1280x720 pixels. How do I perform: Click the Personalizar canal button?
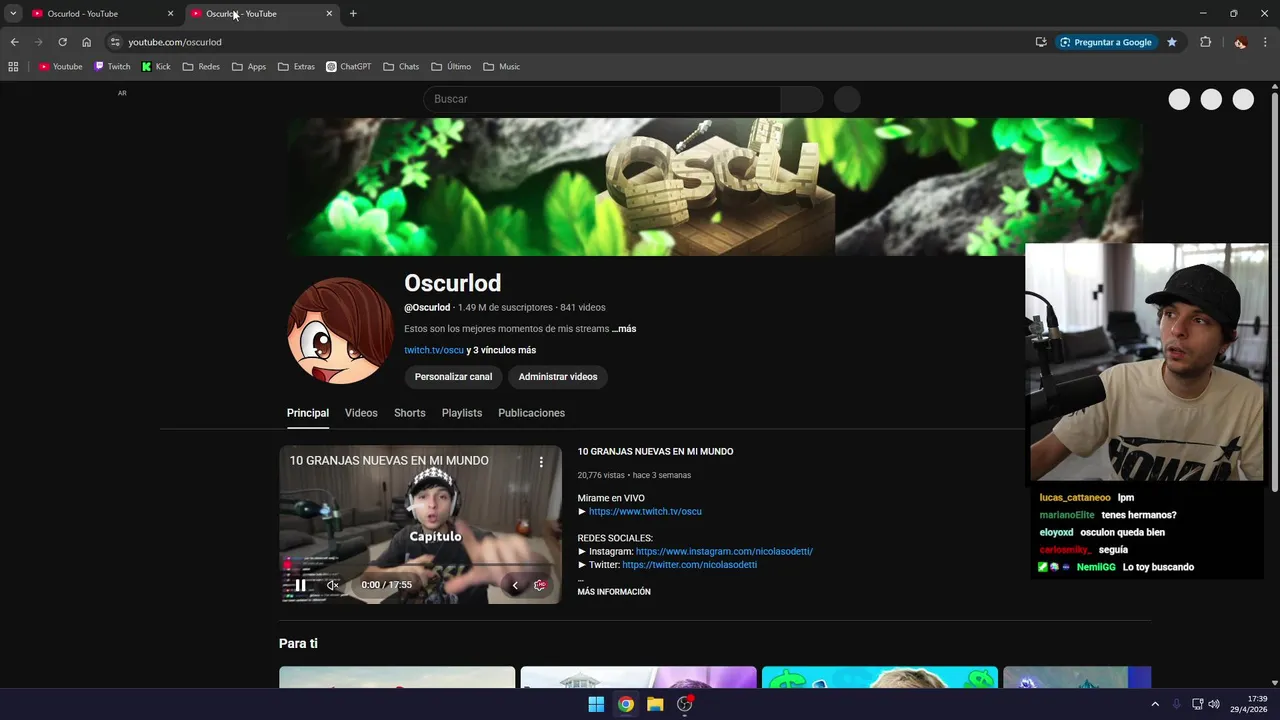(x=453, y=377)
